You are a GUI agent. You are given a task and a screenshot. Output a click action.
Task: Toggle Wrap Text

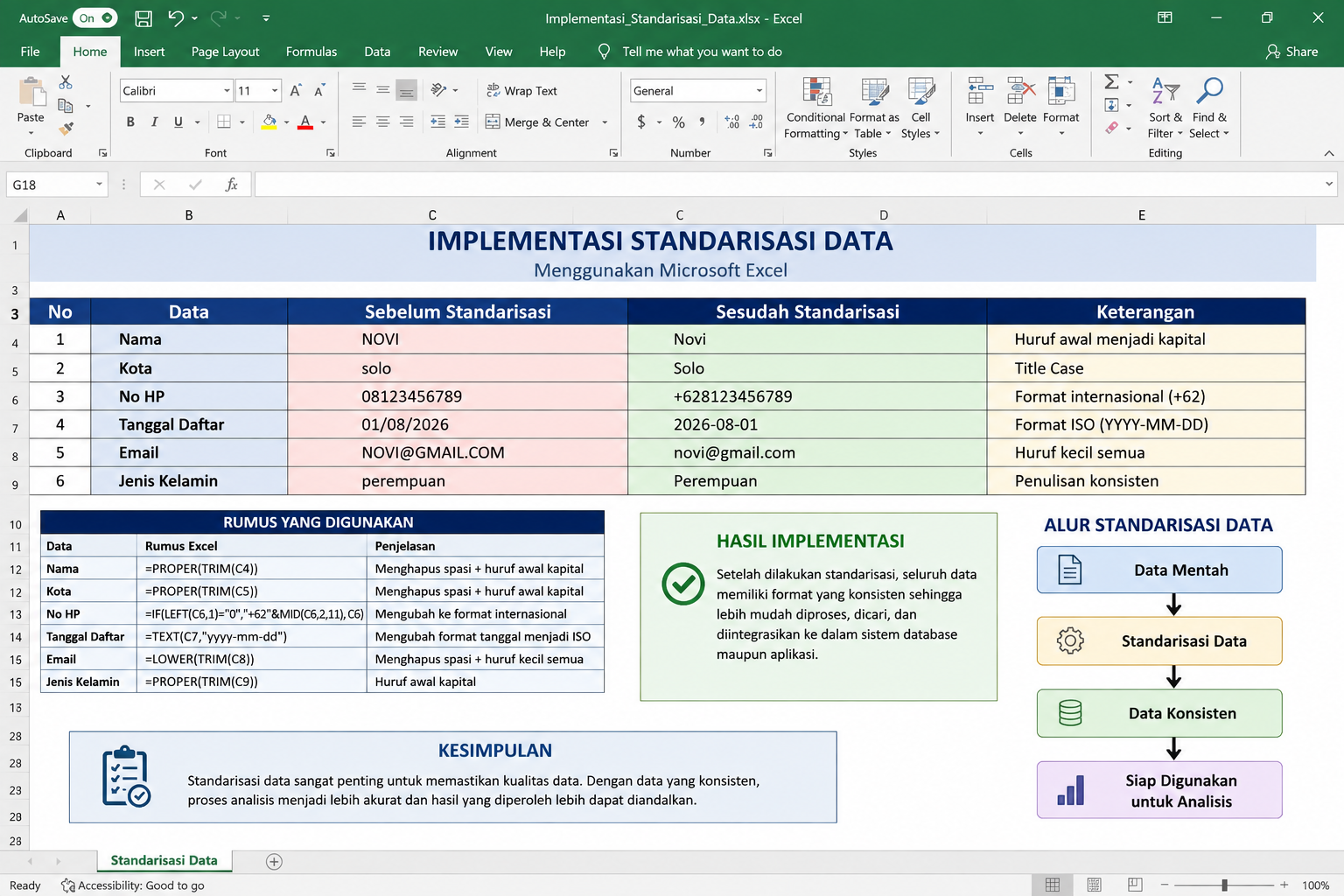521,91
